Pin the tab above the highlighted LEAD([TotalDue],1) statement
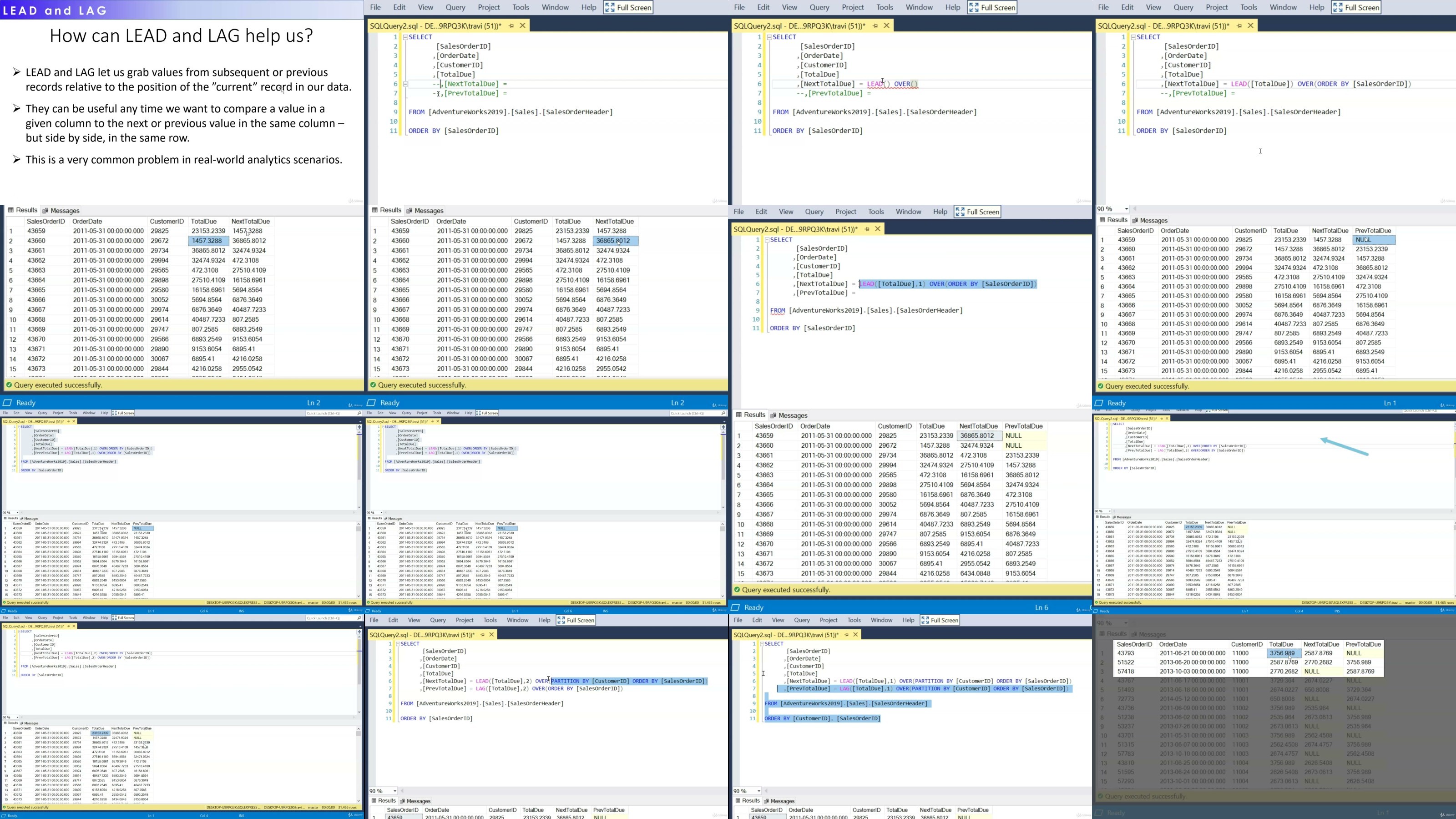The height and width of the screenshot is (819, 1456). click(x=866, y=229)
